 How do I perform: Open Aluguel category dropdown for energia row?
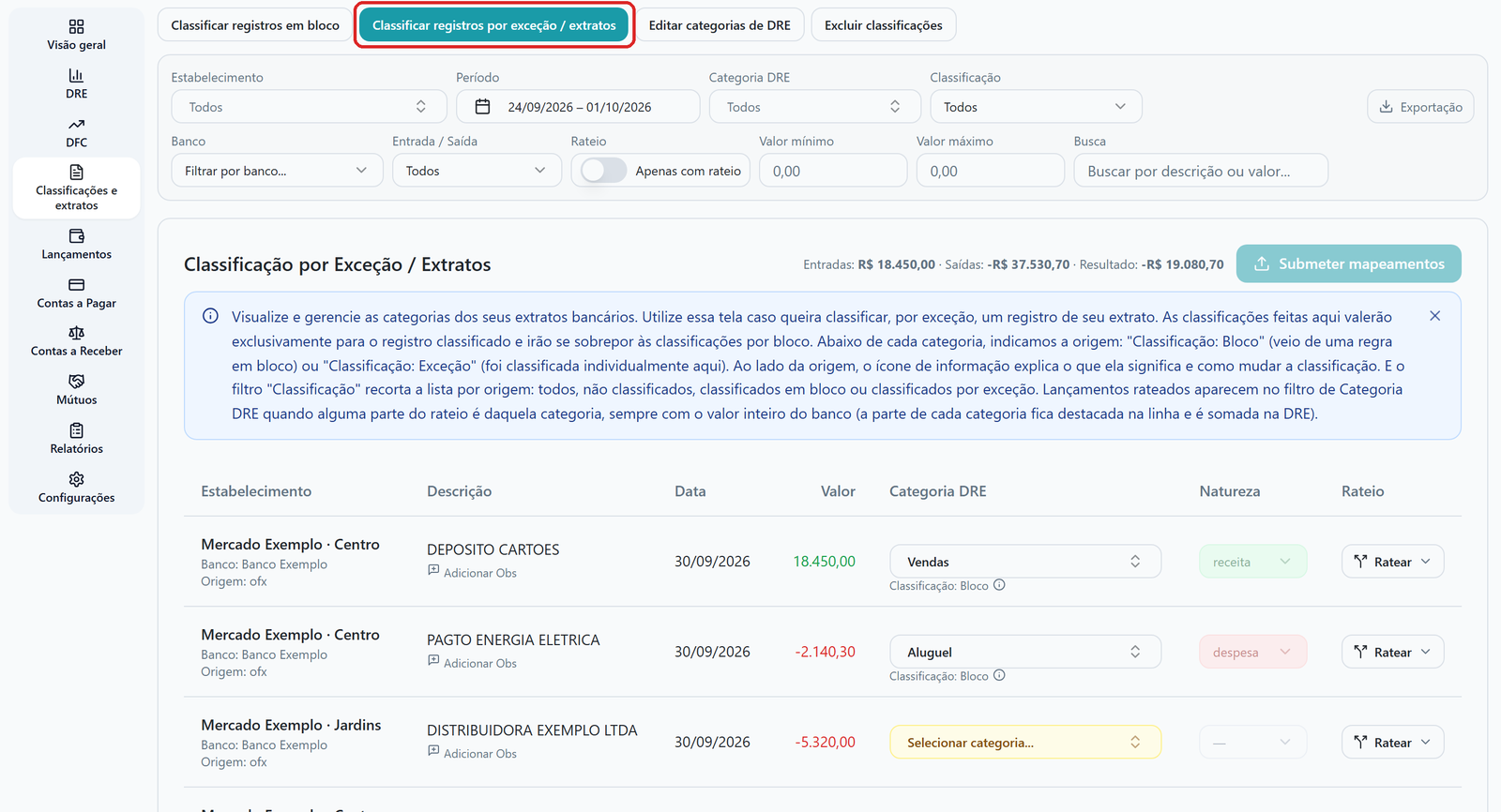tap(1025, 652)
